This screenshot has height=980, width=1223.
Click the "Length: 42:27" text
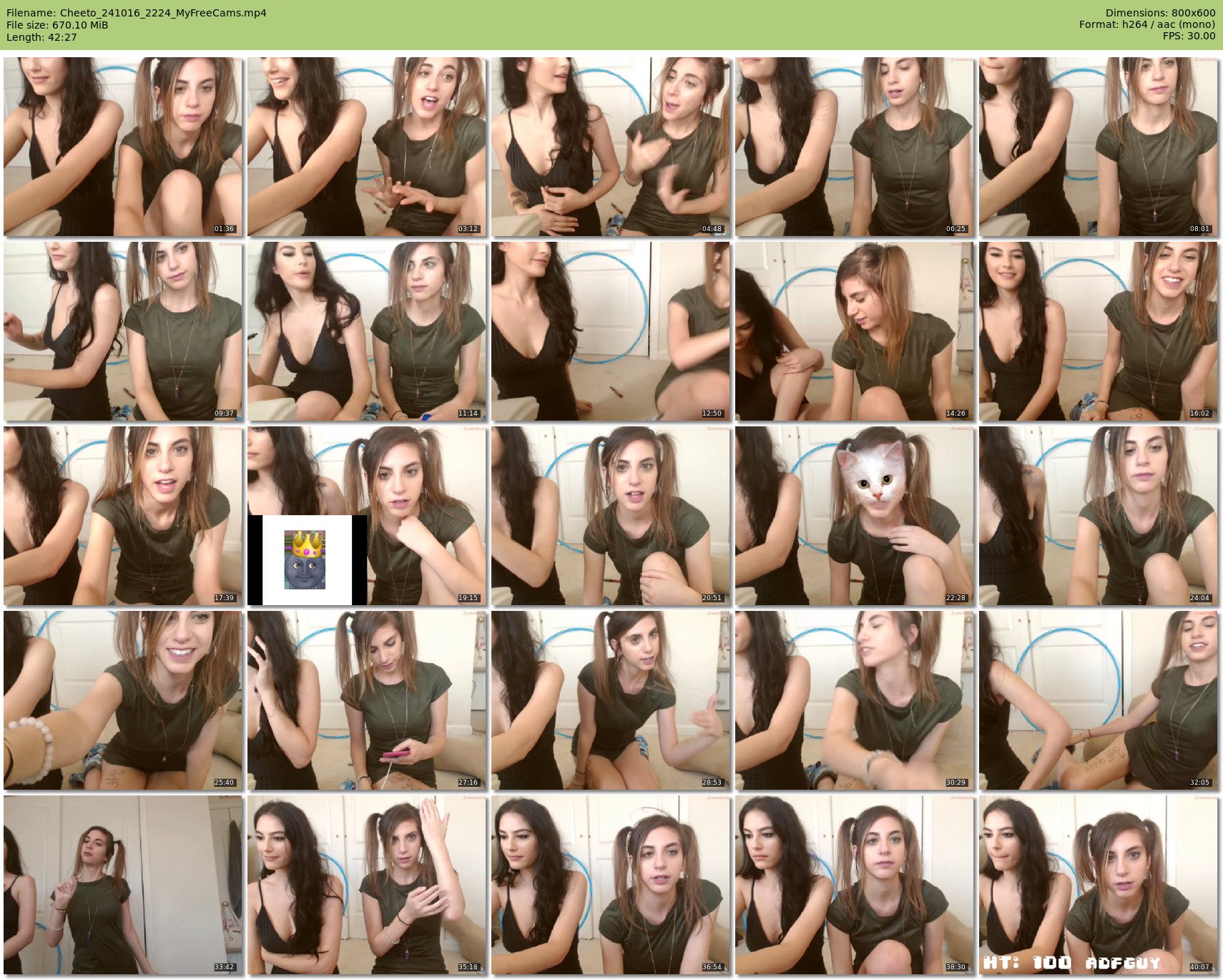[41, 37]
